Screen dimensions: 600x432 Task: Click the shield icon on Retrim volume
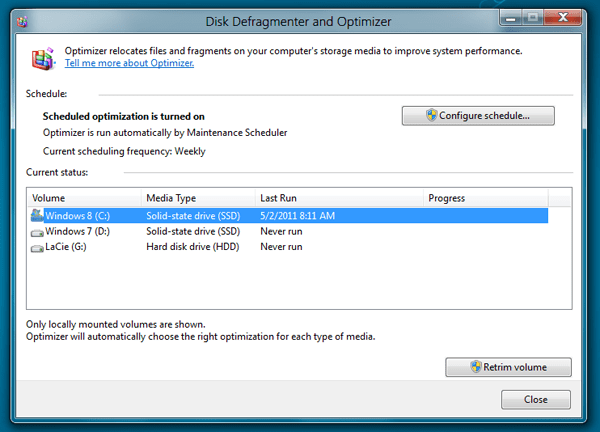tap(476, 367)
